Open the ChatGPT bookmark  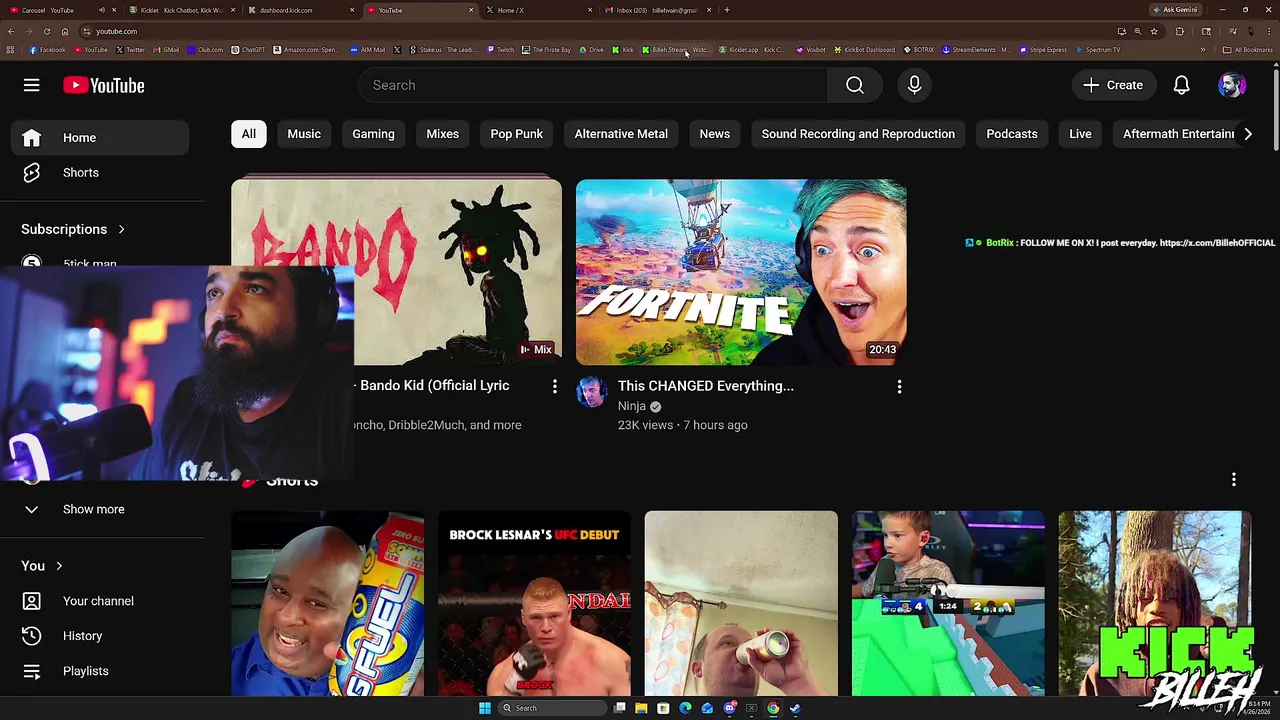[x=248, y=50]
